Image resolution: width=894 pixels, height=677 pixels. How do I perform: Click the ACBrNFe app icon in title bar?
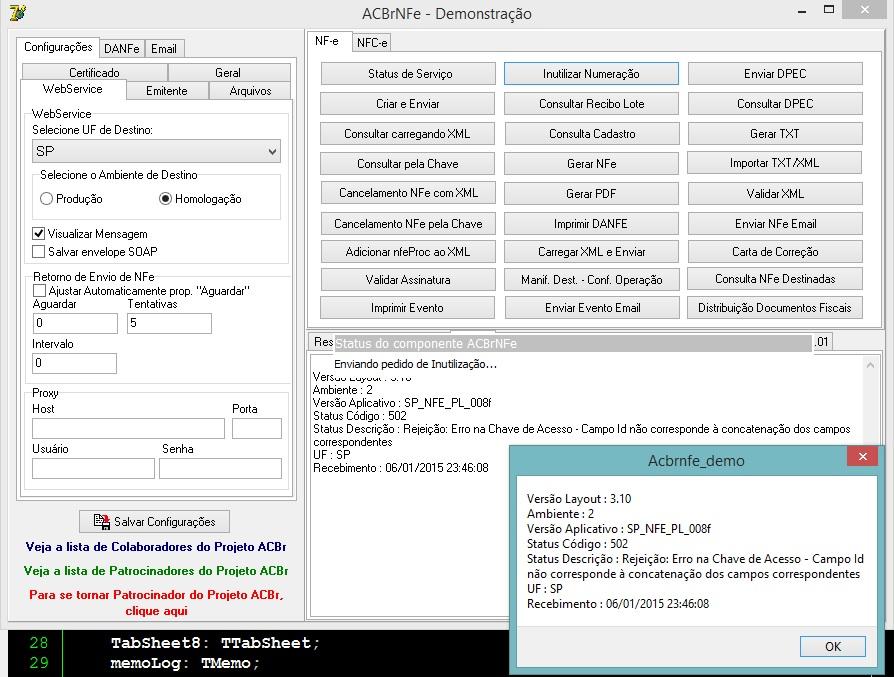pyautogui.click(x=18, y=12)
